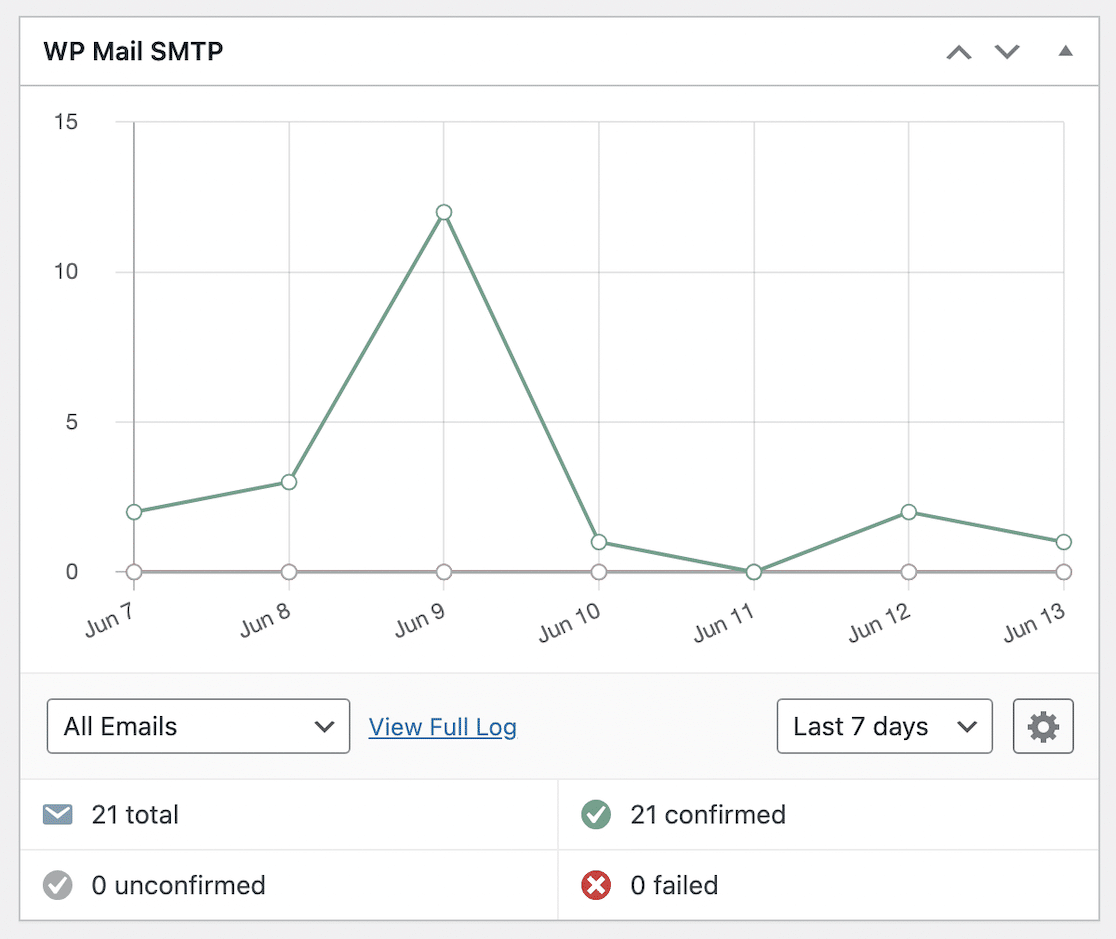This screenshot has height=939, width=1116.
Task: Click the Jun 12 green data point
Action: (x=909, y=512)
